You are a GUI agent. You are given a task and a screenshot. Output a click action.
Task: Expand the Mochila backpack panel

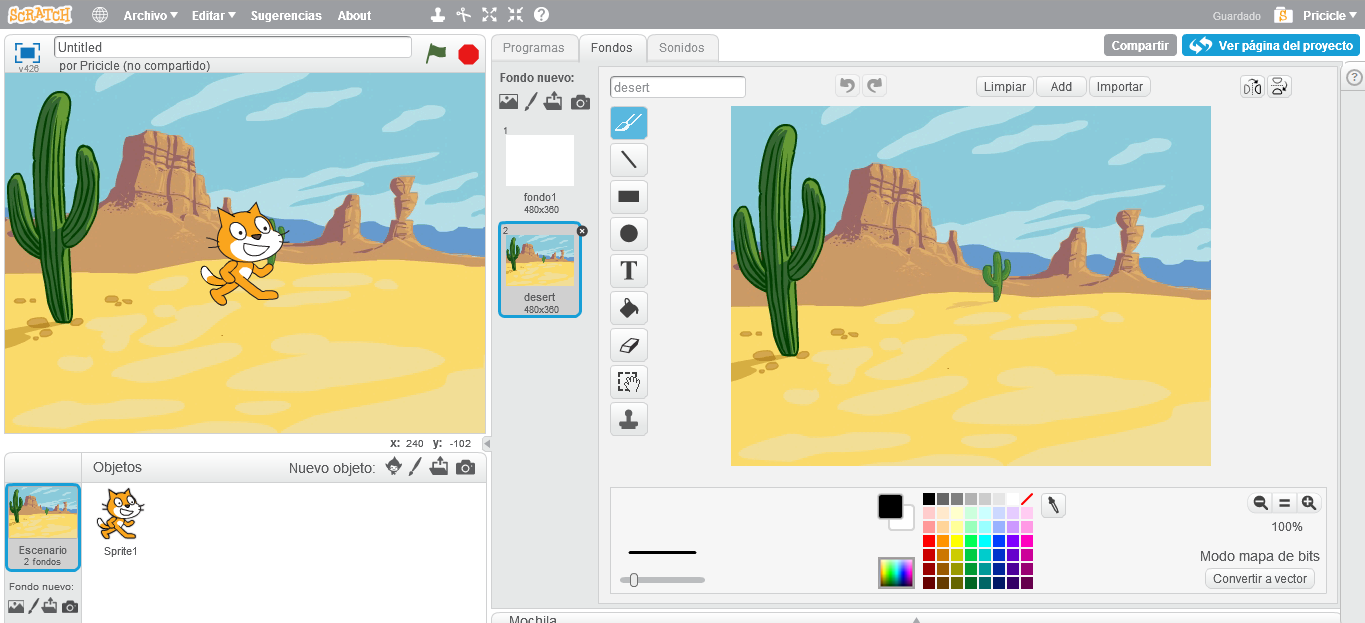pyautogui.click(x=915, y=618)
